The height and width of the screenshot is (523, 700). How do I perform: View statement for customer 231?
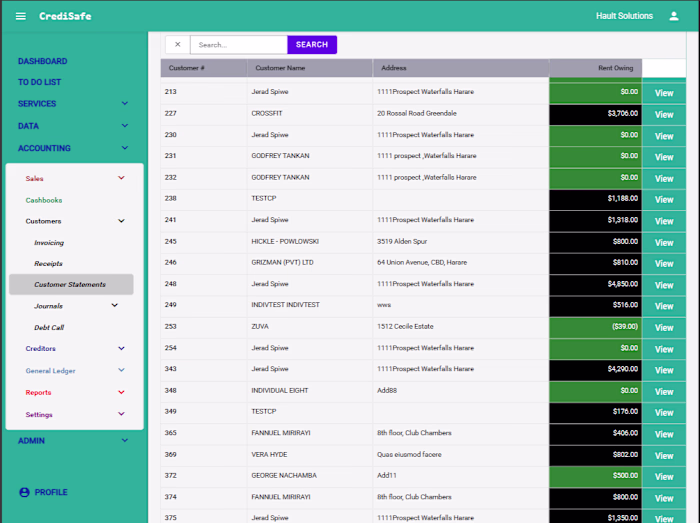[x=664, y=157]
